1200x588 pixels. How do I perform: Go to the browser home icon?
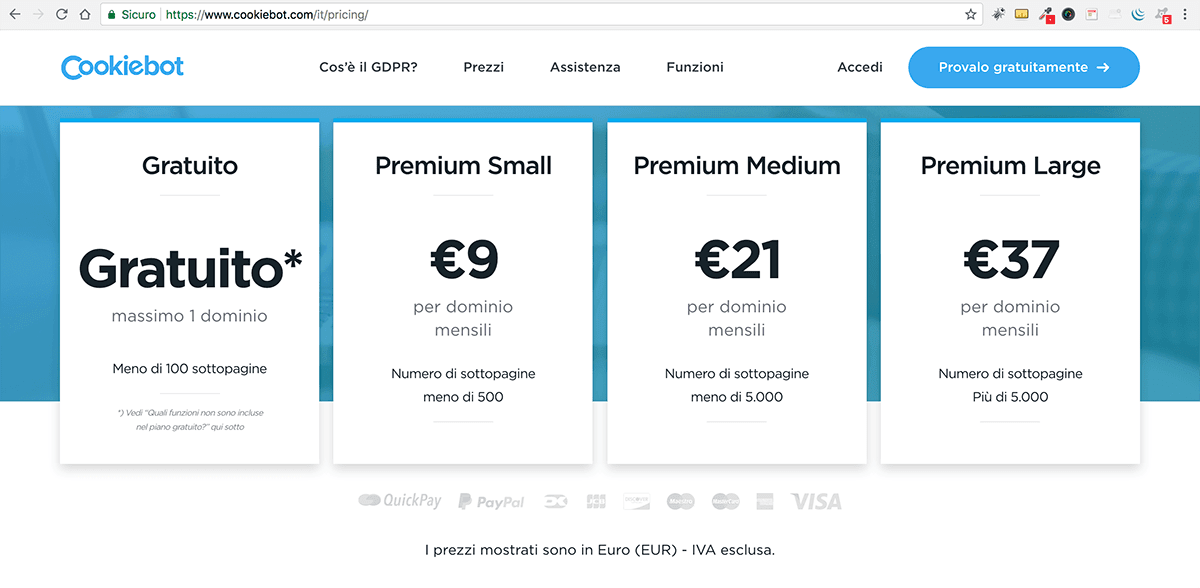pyautogui.click(x=85, y=15)
